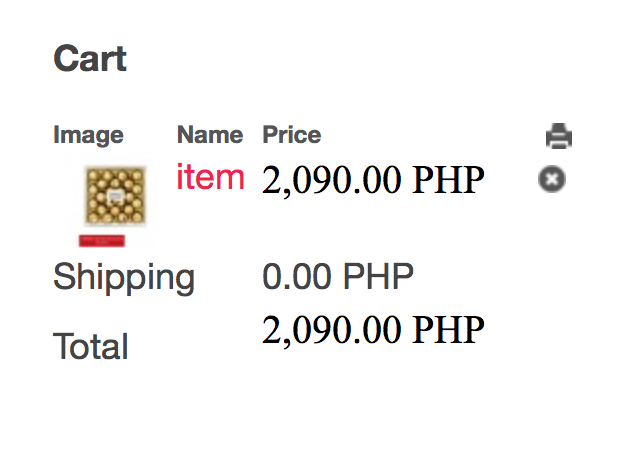Click the Total amount 2,090.00 PHP
This screenshot has width=638, height=460.
373,329
